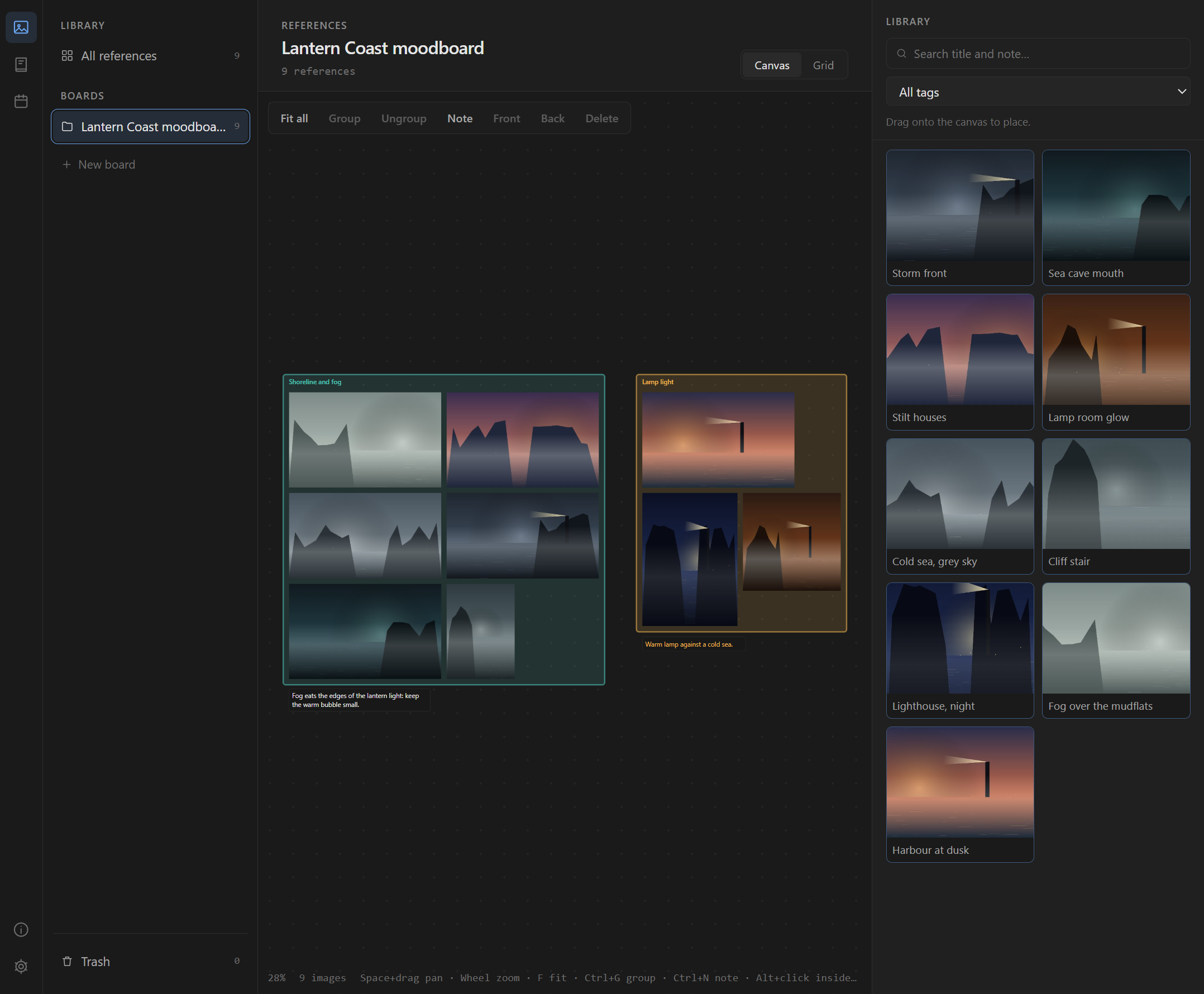Open the All tags dropdown
This screenshot has height=994, width=1204.
tap(1038, 92)
